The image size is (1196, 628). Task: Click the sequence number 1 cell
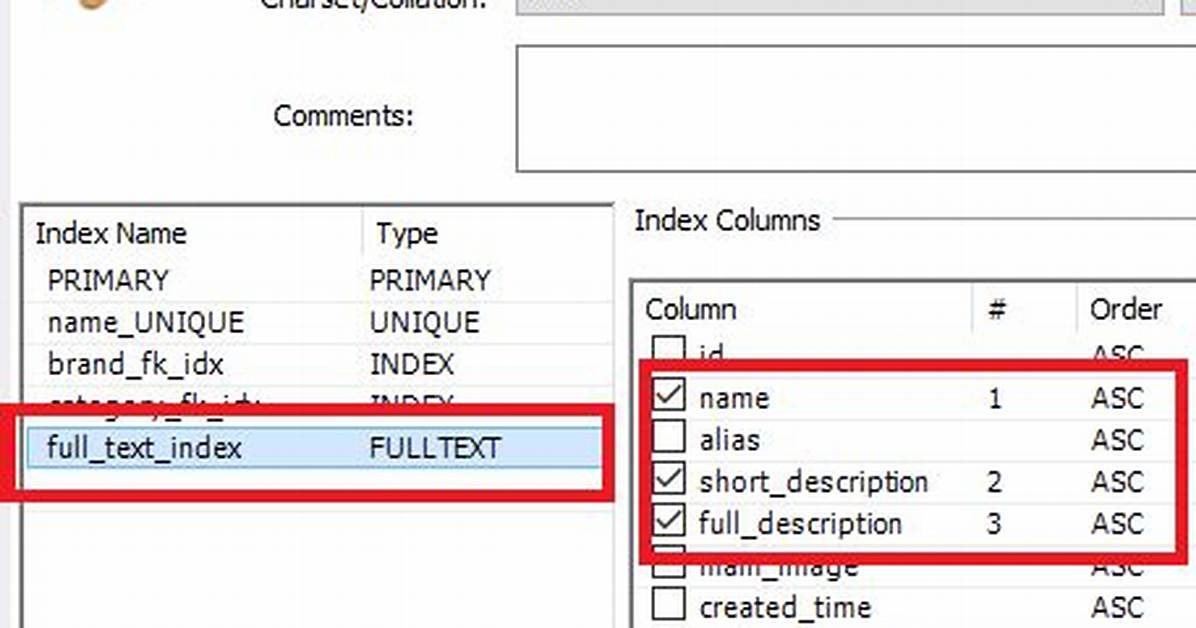click(994, 398)
